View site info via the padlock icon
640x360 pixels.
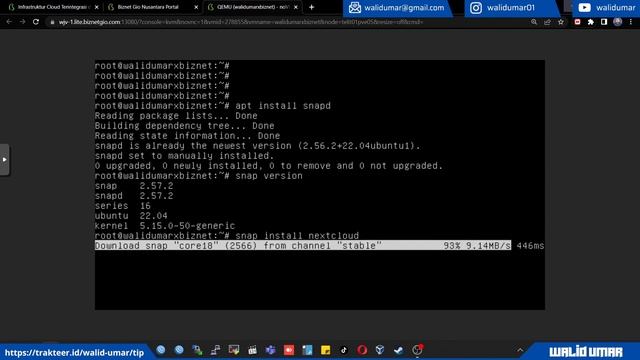(x=52, y=22)
